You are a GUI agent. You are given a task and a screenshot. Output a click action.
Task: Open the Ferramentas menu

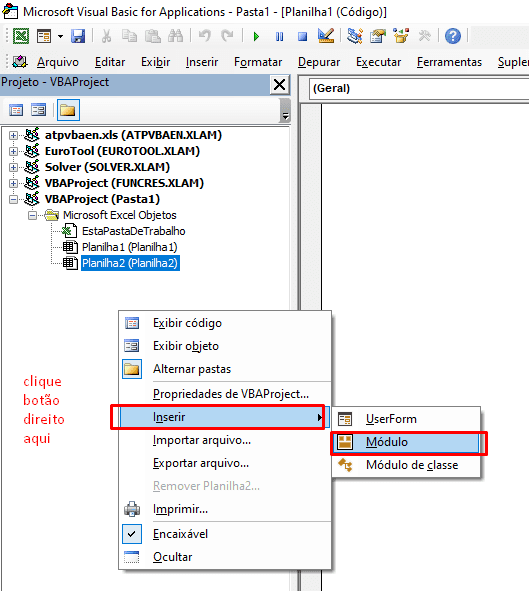(x=449, y=62)
